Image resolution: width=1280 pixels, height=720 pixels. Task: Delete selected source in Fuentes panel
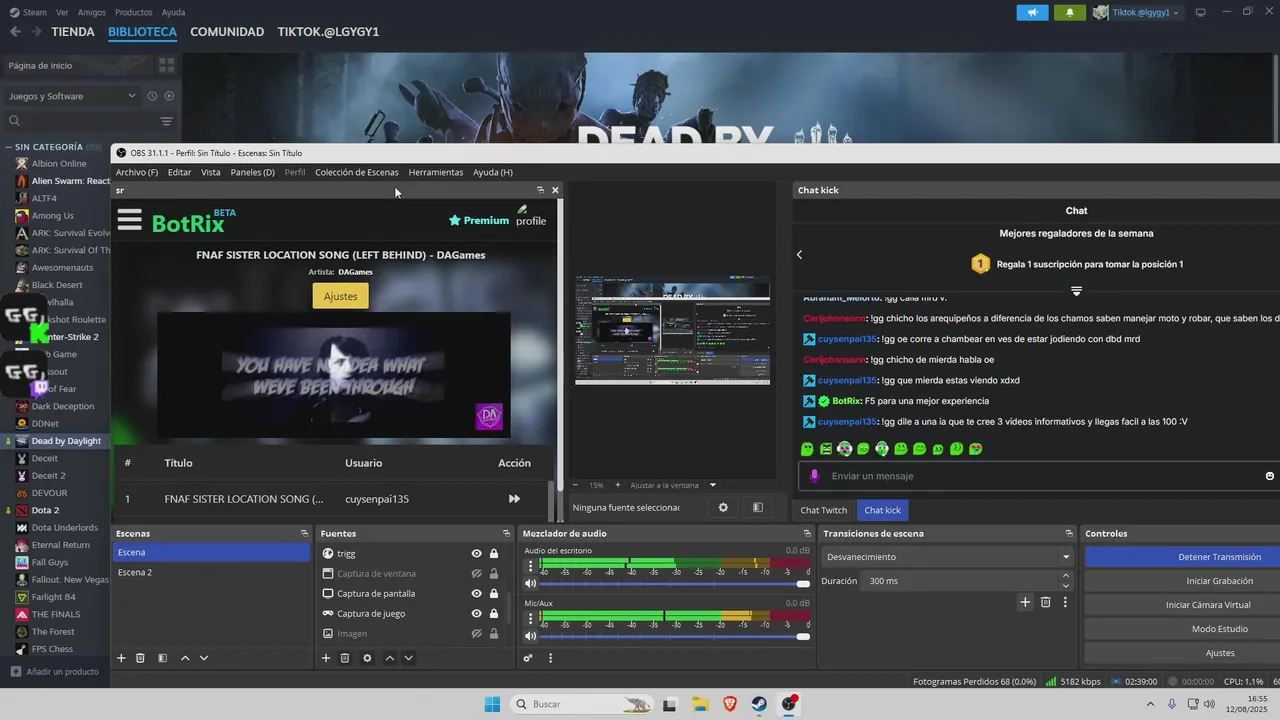point(345,658)
